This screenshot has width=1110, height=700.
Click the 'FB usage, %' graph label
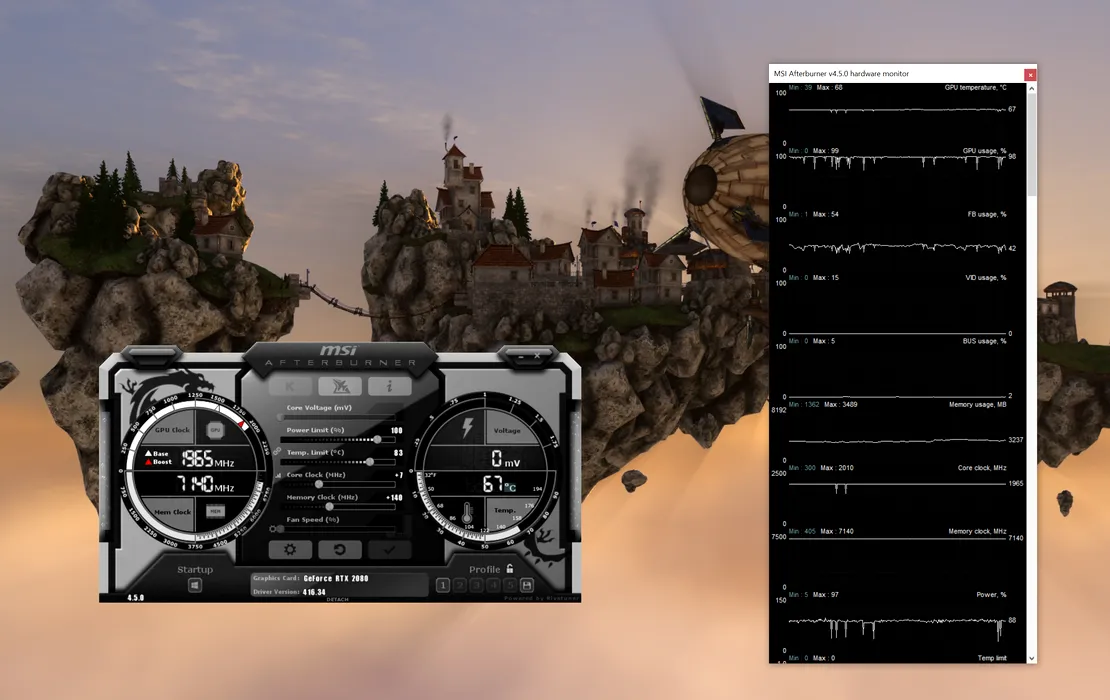click(x=987, y=214)
